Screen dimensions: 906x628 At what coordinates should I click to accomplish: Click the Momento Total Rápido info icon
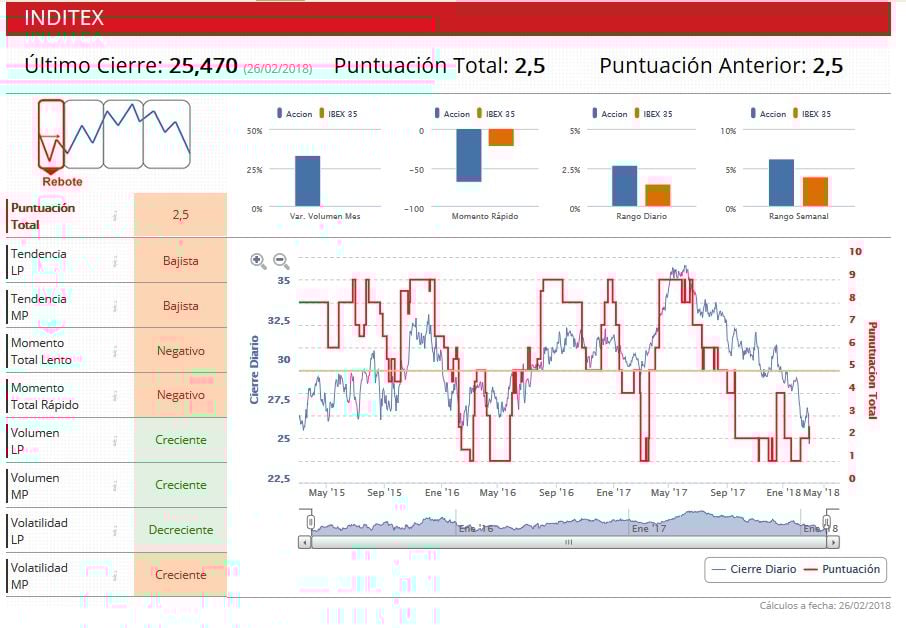(x=115, y=396)
